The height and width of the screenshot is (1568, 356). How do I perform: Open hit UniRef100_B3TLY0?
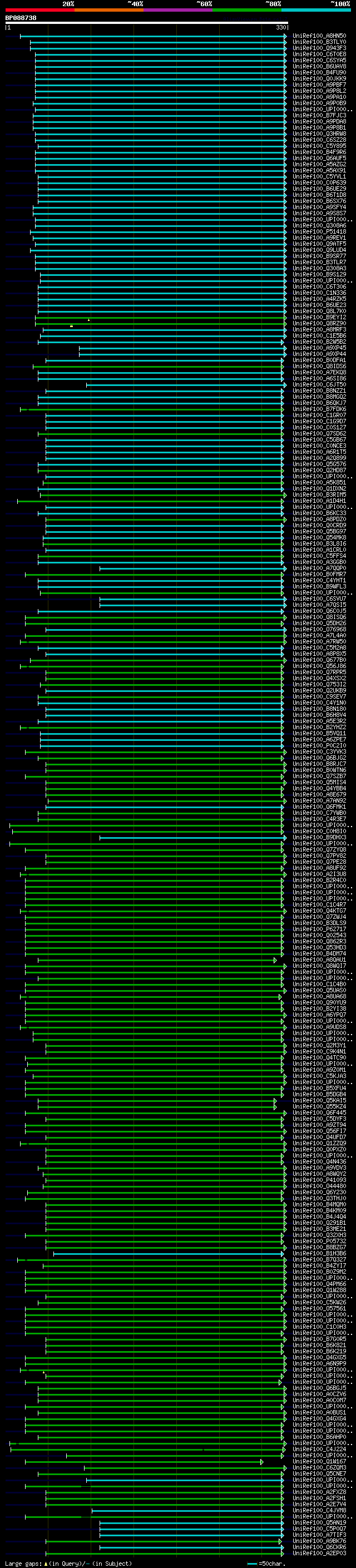pos(319,42)
